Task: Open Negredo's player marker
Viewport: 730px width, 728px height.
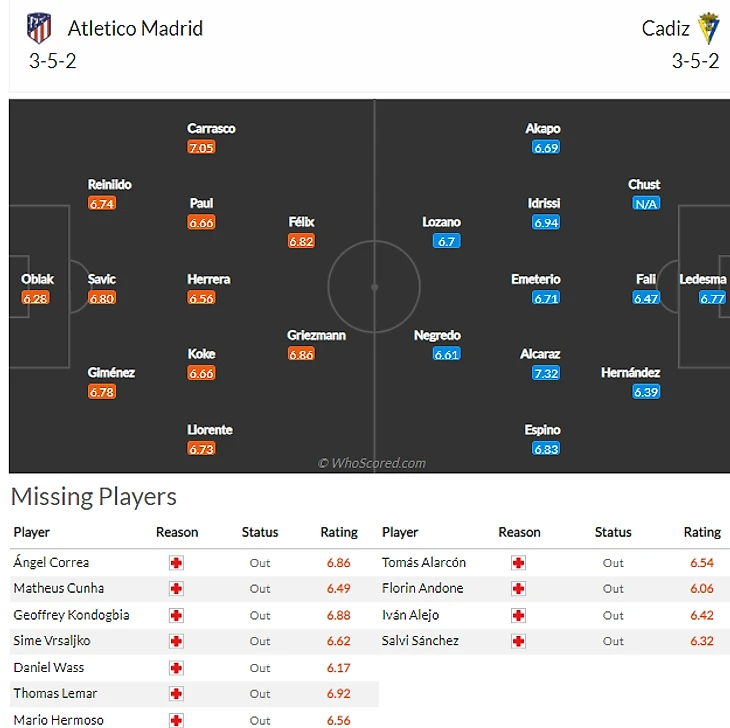Action: [x=437, y=336]
